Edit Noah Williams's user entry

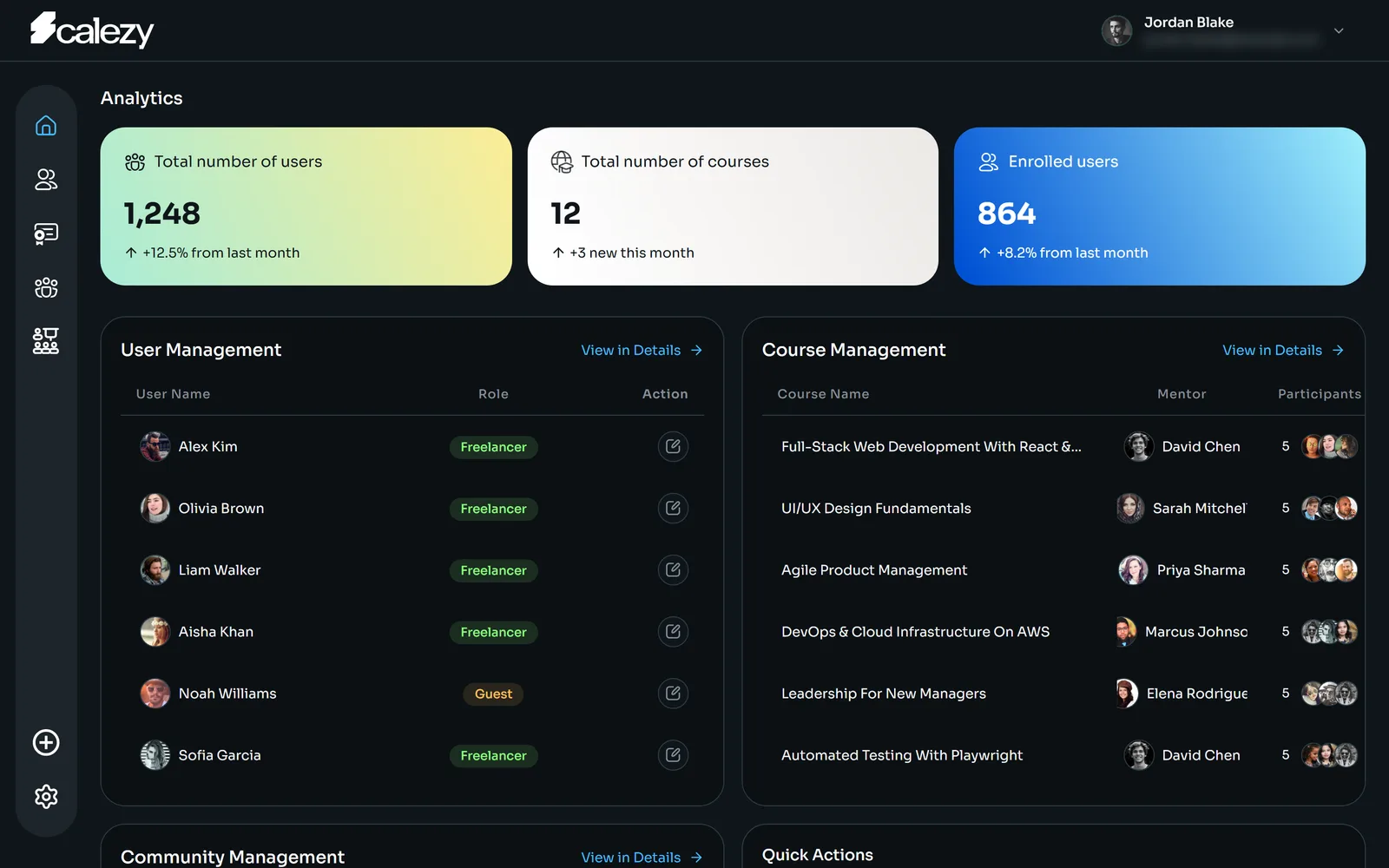tap(673, 693)
